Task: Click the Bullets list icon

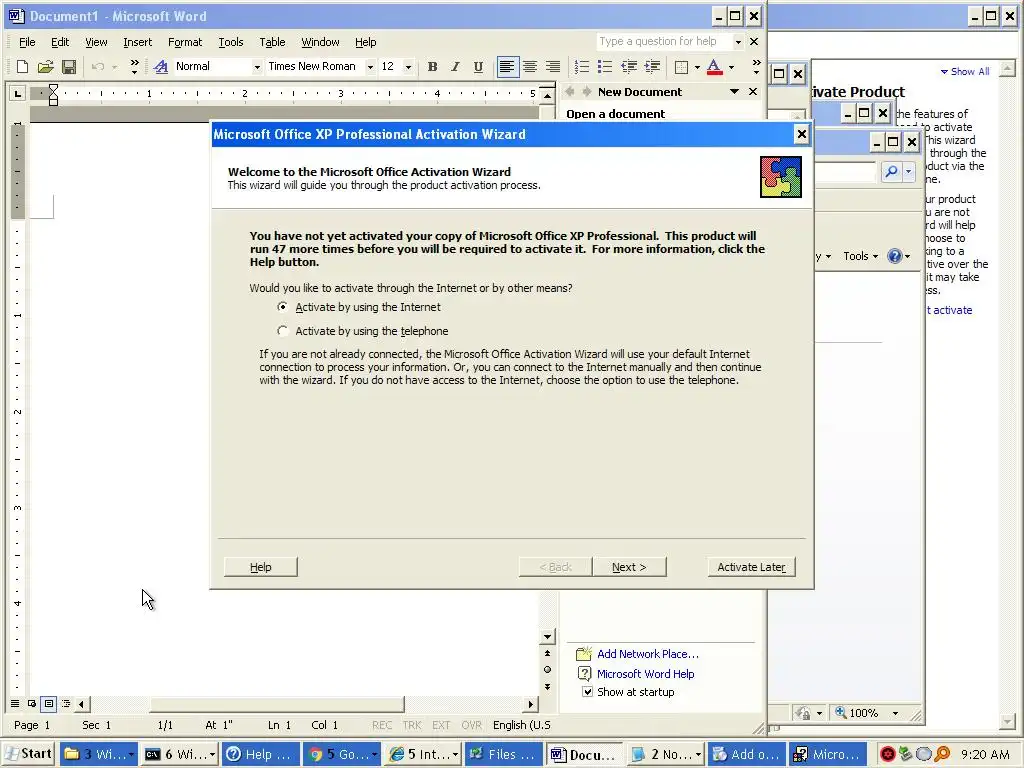Action: point(605,67)
